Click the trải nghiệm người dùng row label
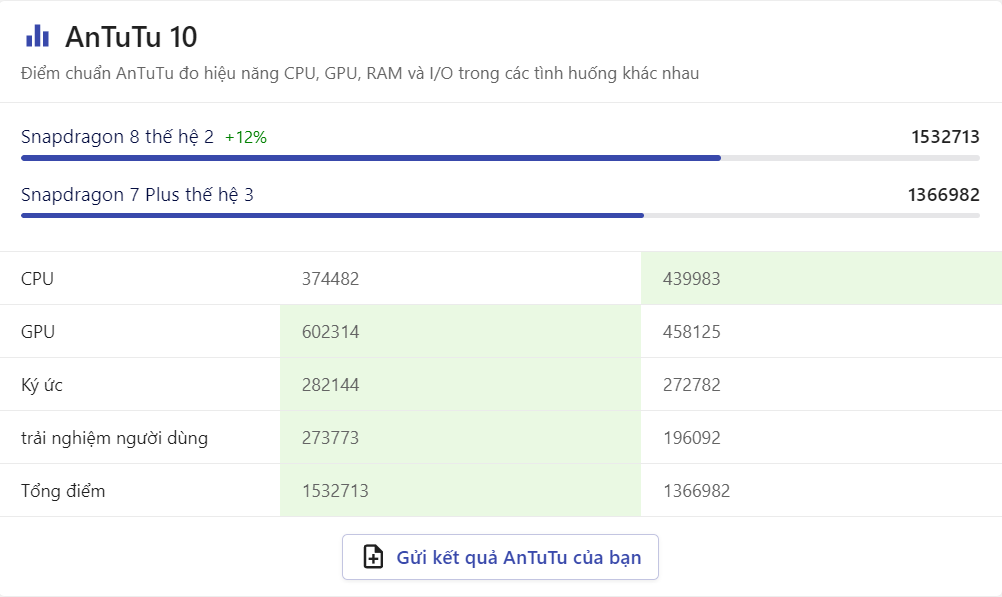Screen dimensions: 1002x597 pos(114,438)
